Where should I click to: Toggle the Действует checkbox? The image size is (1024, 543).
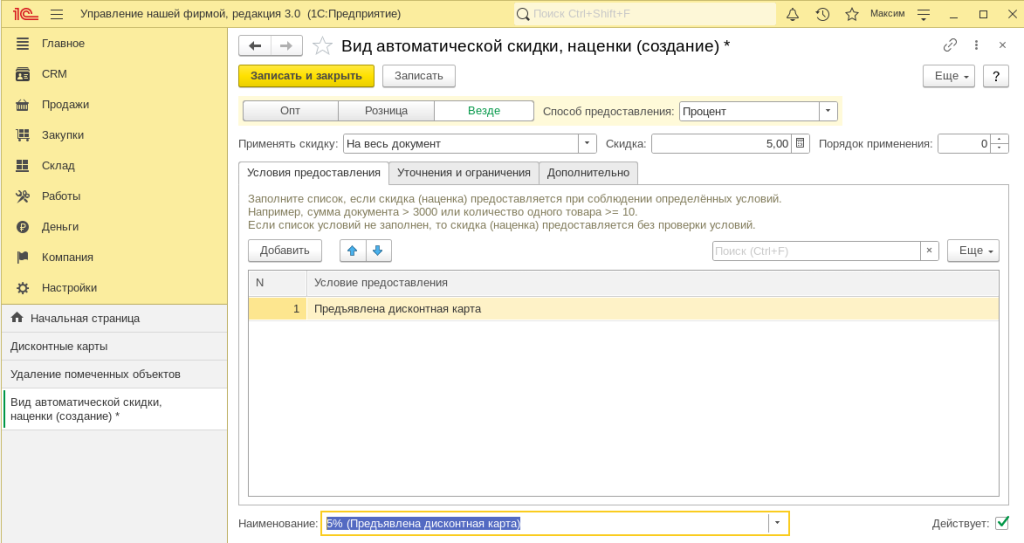pos(1002,523)
